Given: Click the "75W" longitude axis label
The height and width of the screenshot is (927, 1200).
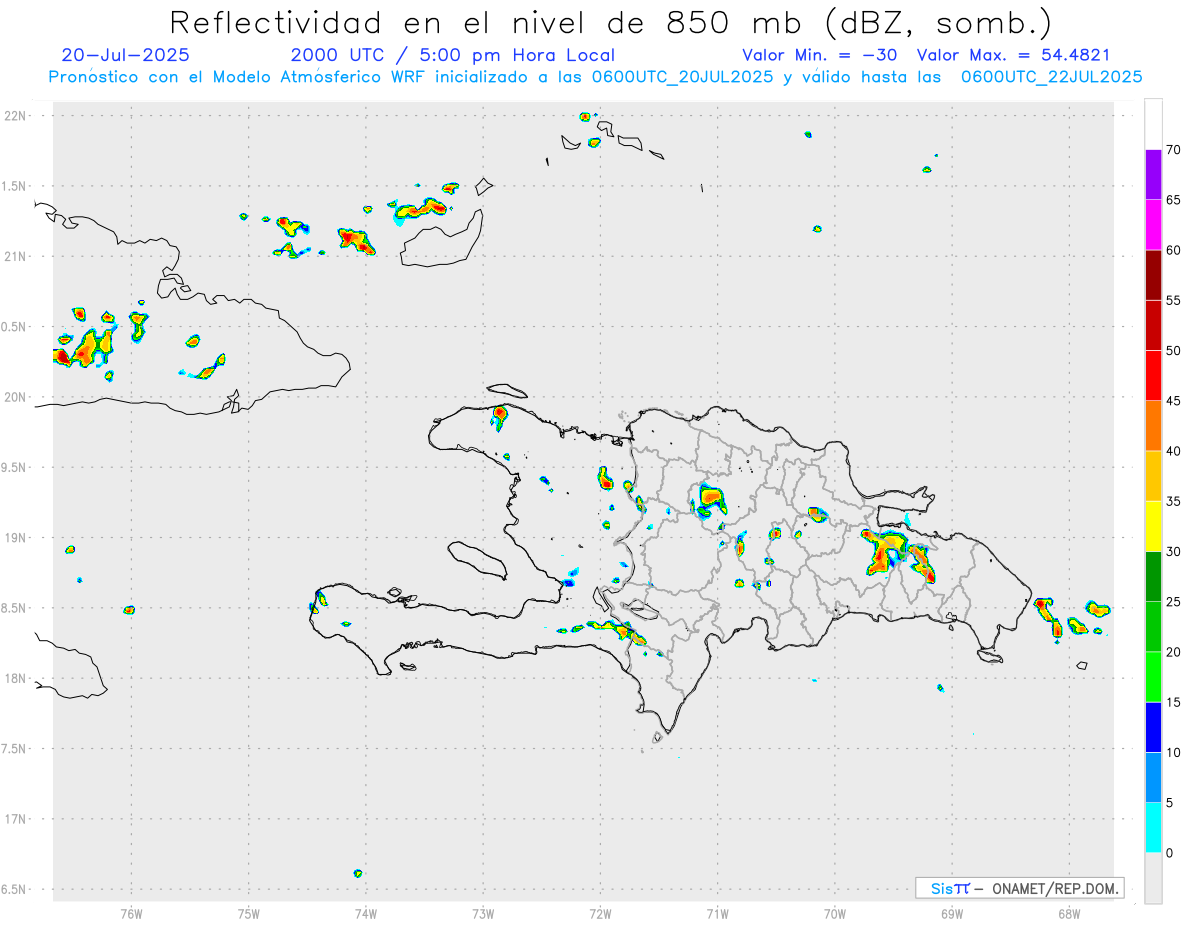Looking at the screenshot, I should pyautogui.click(x=249, y=913).
